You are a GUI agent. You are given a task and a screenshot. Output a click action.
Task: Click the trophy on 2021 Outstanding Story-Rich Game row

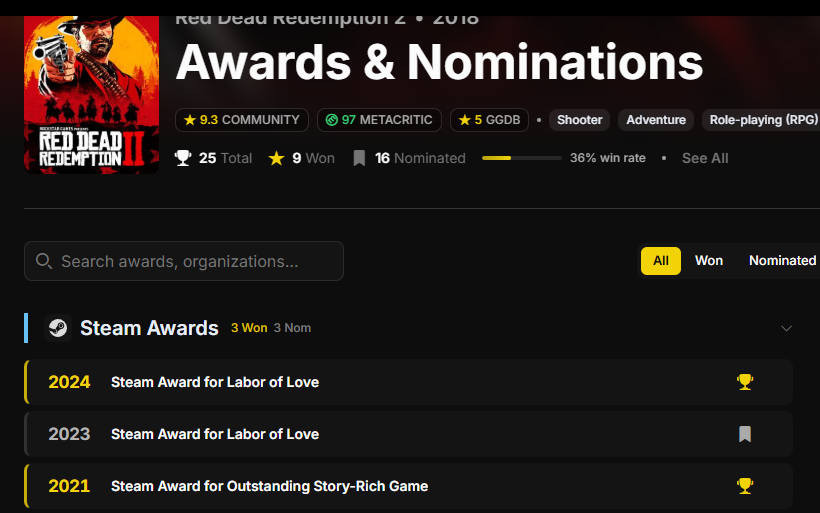(745, 486)
